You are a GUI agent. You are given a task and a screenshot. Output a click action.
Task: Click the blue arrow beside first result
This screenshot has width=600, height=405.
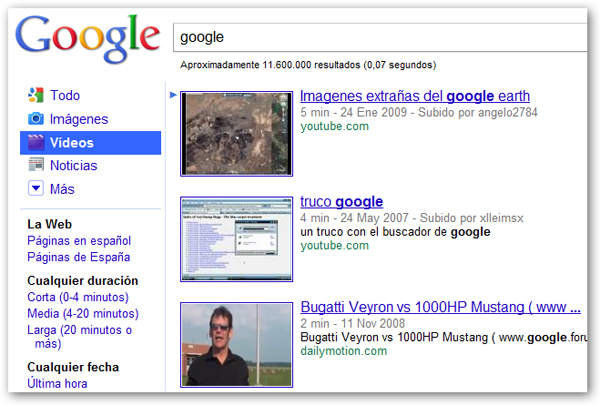point(173,95)
